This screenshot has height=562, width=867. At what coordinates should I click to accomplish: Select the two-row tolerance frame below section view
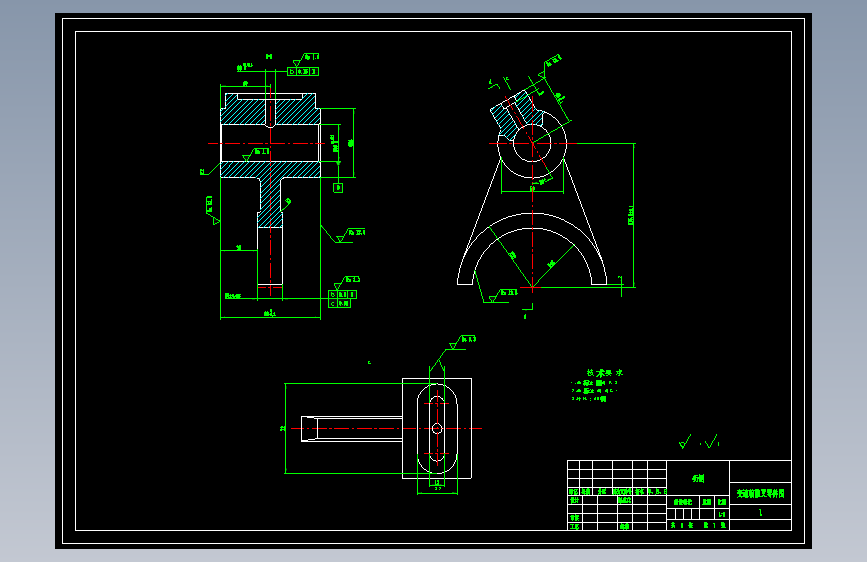pos(342,299)
